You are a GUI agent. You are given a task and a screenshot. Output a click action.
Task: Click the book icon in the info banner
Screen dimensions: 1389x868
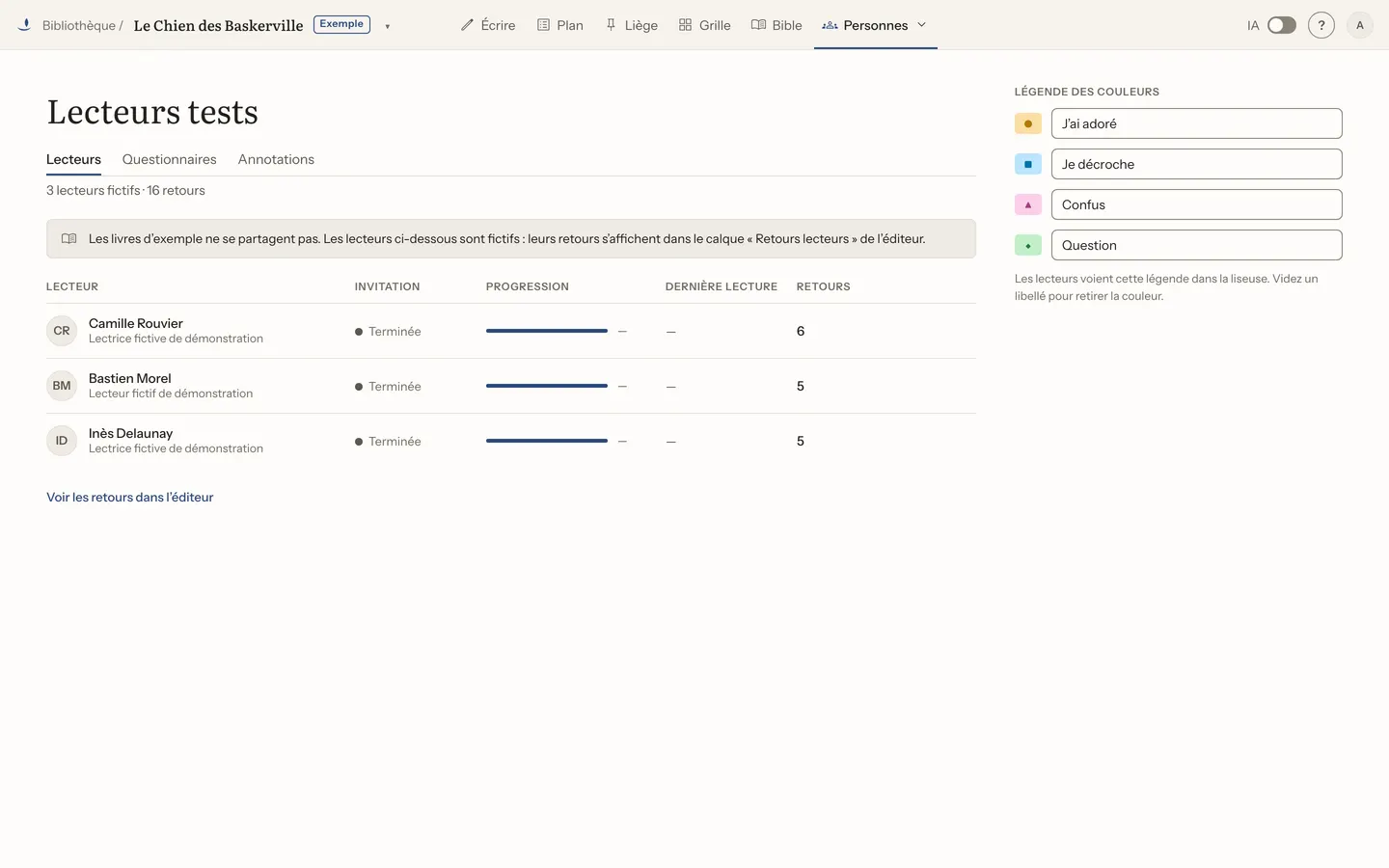[69, 238]
